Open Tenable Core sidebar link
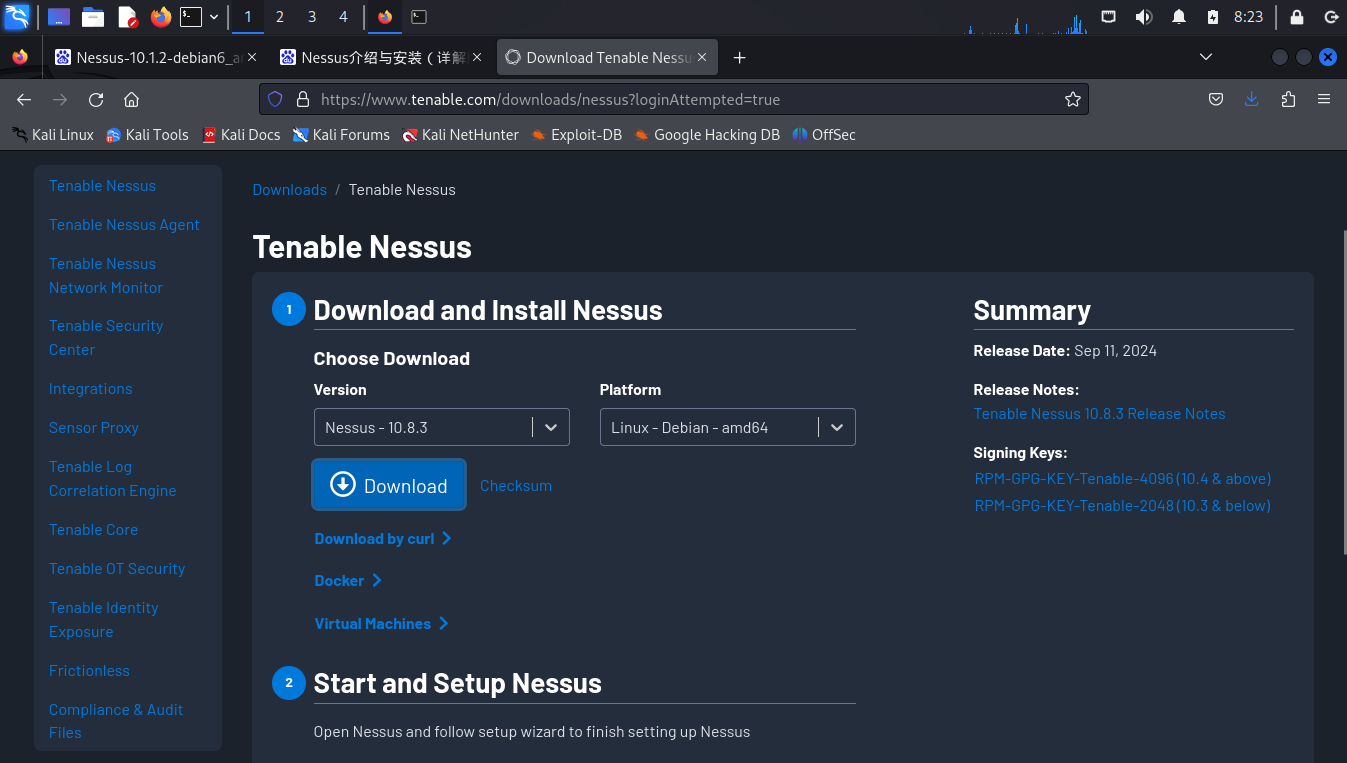Viewport: 1347px width, 763px height. (93, 530)
